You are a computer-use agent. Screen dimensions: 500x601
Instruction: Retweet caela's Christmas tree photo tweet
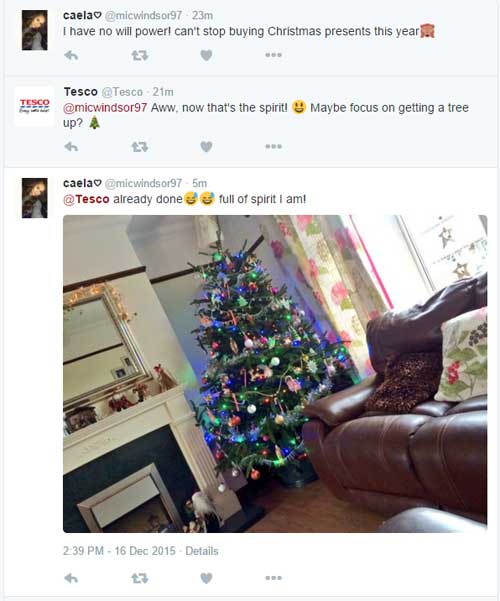click(x=140, y=578)
